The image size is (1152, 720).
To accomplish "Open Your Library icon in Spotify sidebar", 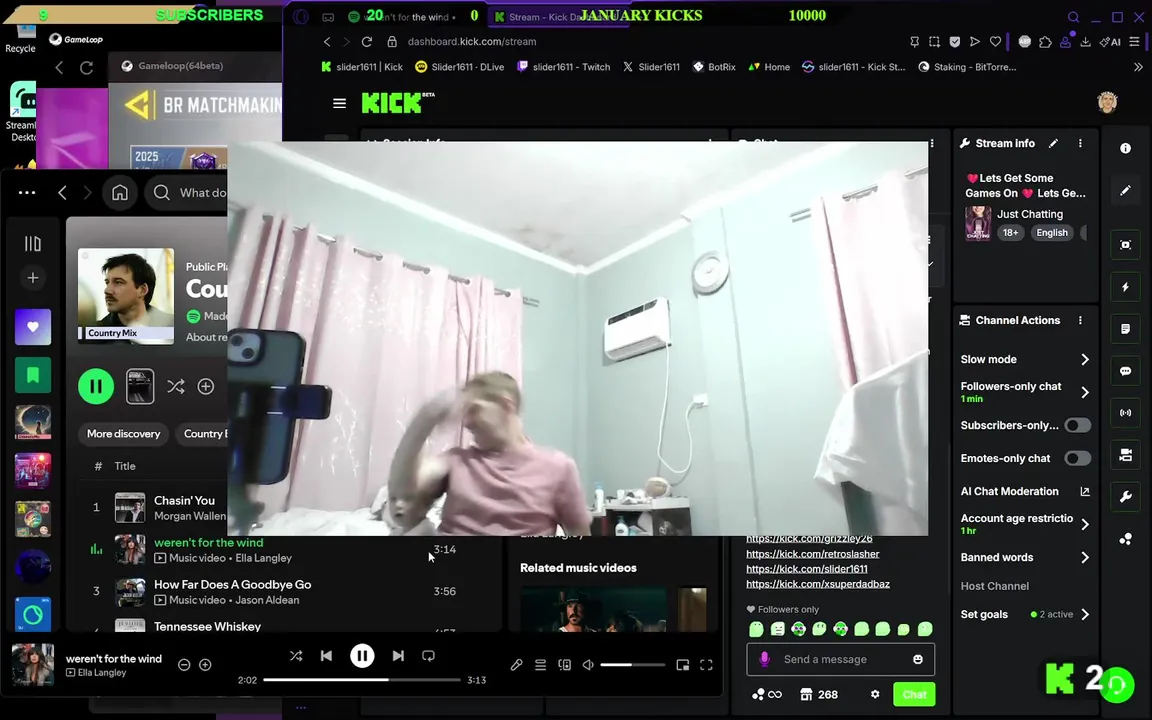I will tap(32, 243).
